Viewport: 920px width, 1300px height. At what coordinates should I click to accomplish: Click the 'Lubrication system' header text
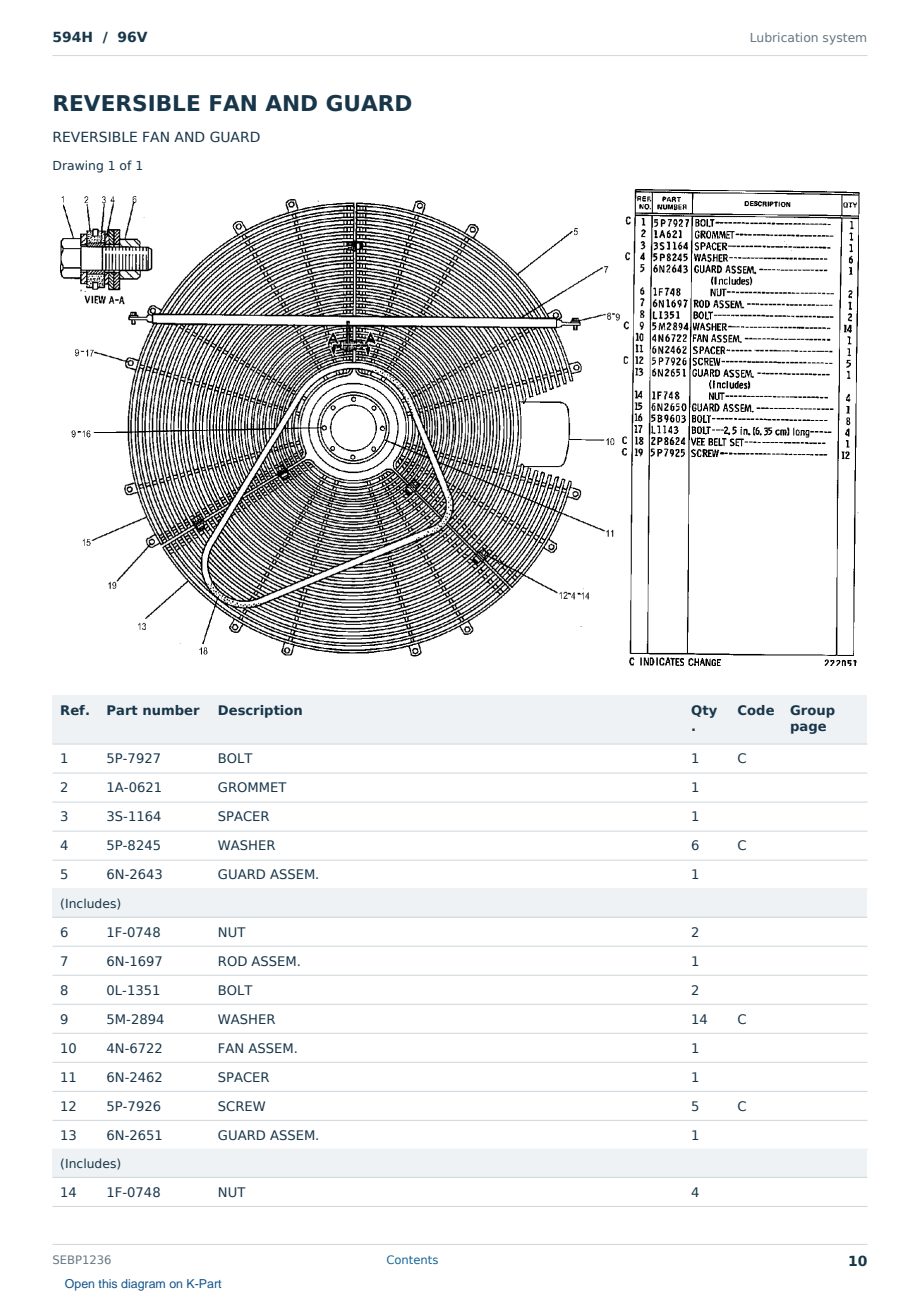pyautogui.click(x=808, y=37)
